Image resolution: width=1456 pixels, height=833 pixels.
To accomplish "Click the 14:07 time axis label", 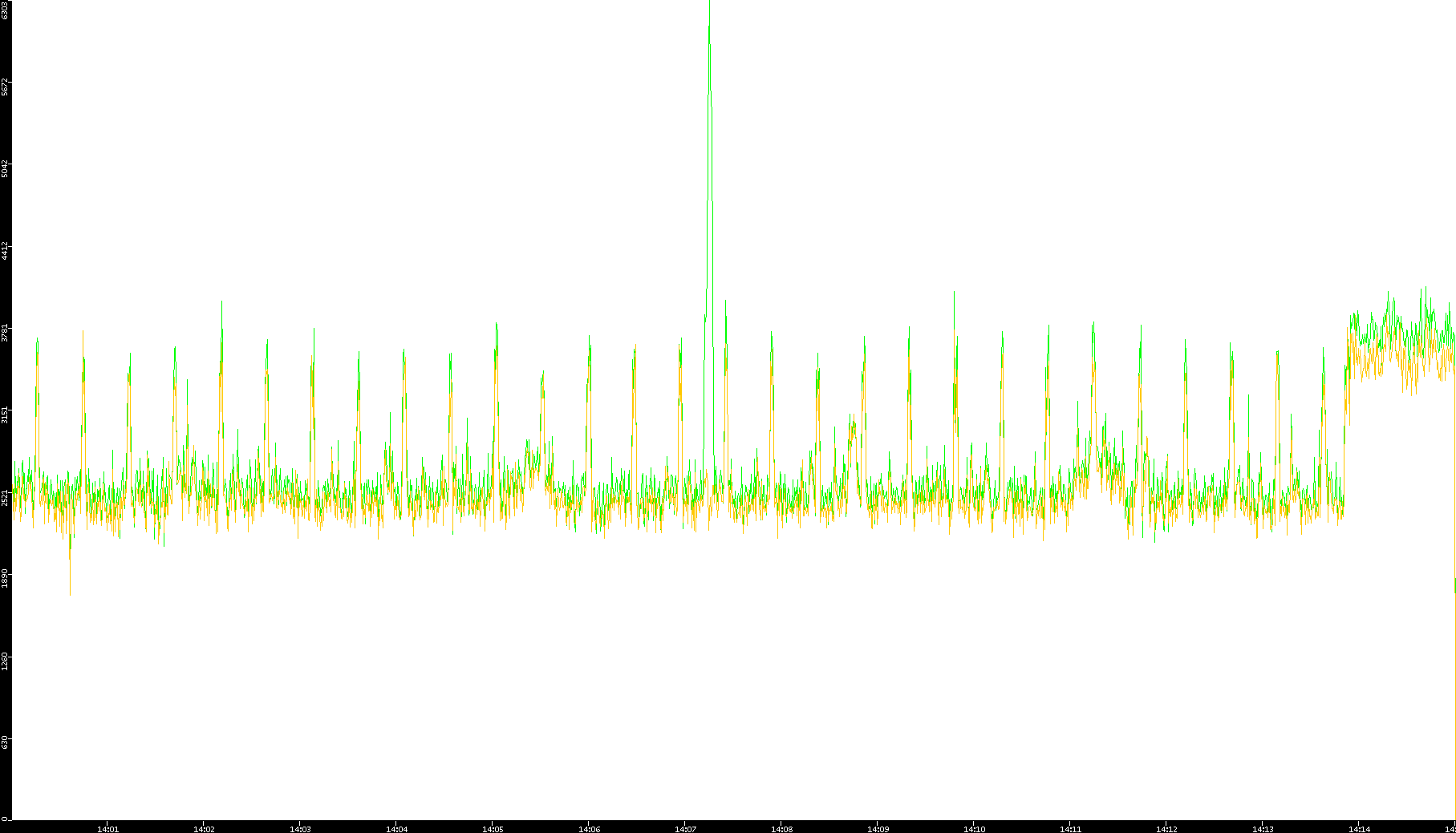I will click(x=685, y=828).
